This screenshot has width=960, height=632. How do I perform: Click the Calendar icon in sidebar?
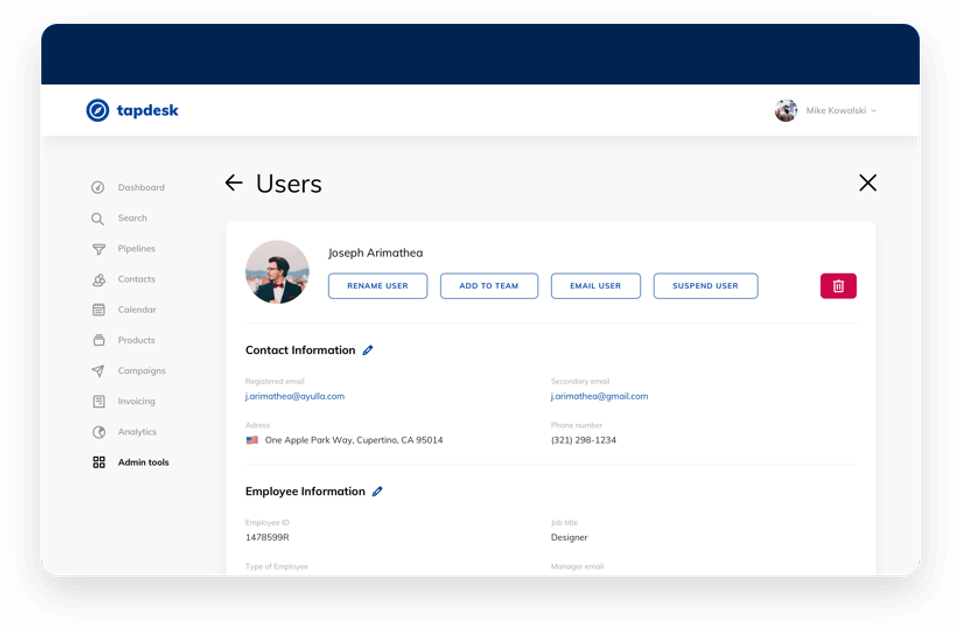tap(99, 310)
